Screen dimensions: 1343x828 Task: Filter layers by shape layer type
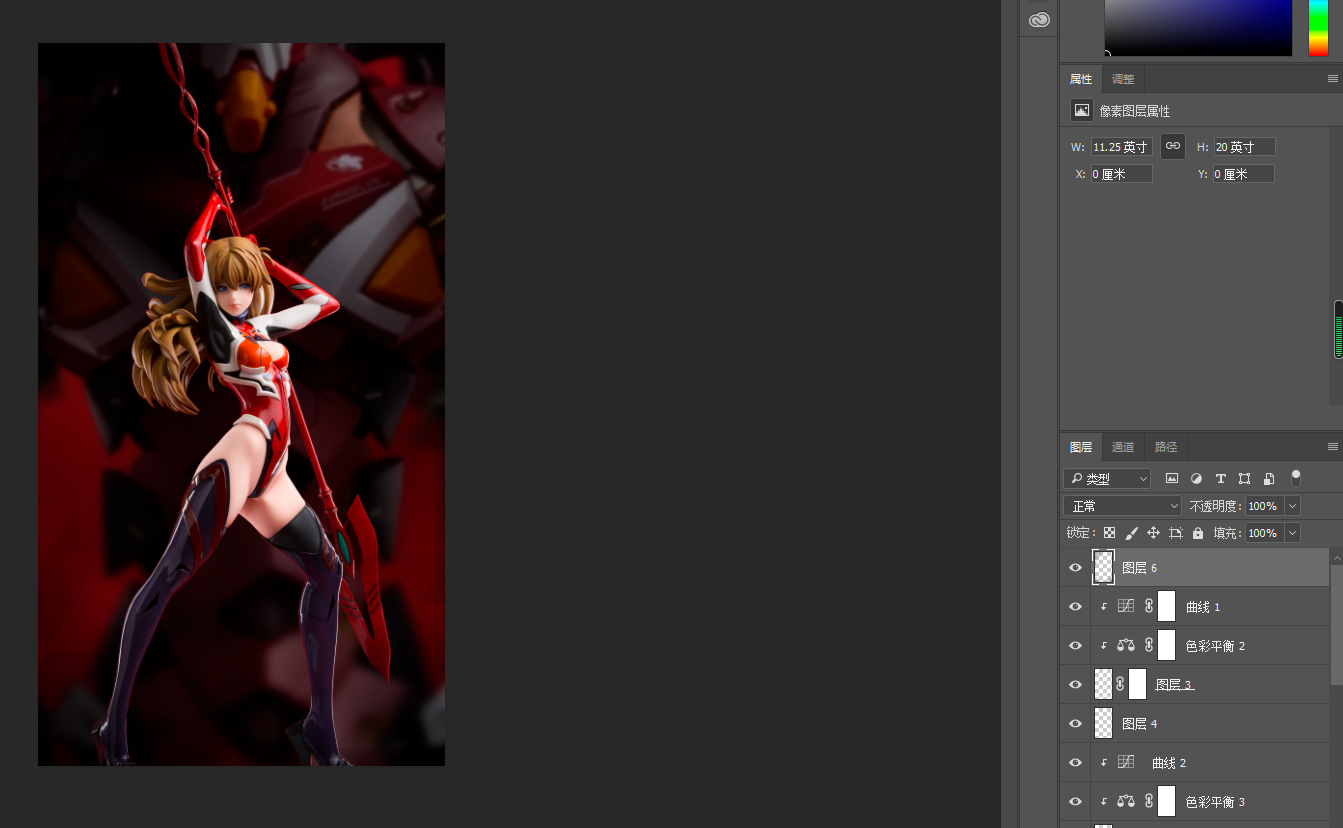point(1244,479)
